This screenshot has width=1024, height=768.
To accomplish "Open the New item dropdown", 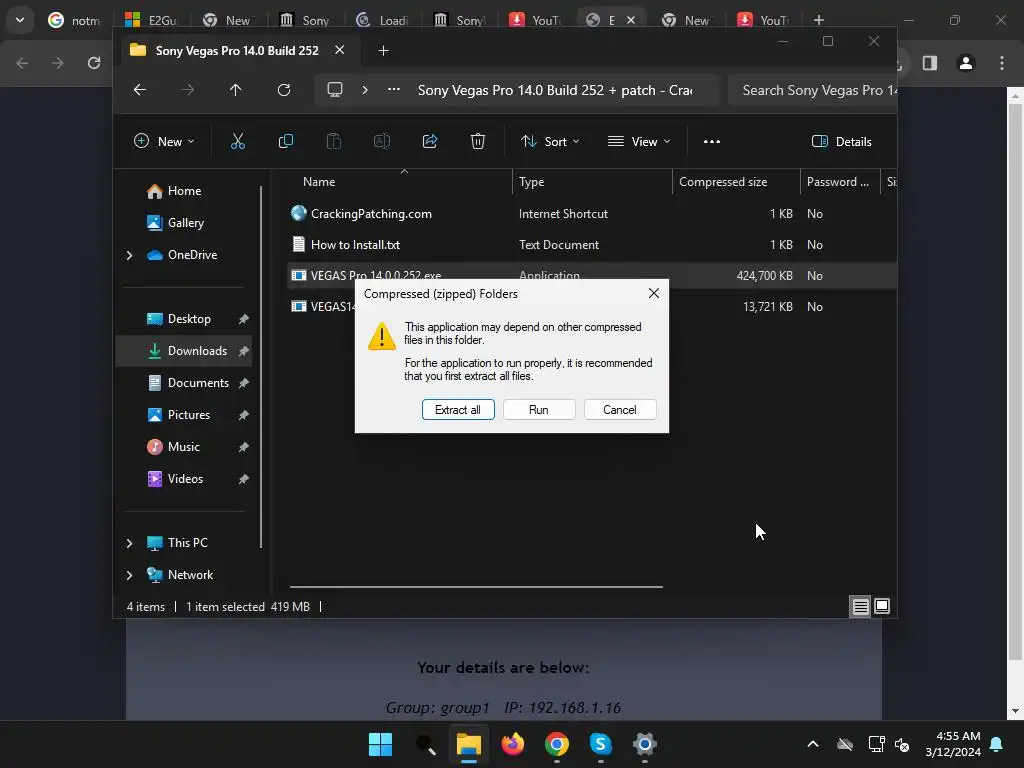I will tap(164, 141).
